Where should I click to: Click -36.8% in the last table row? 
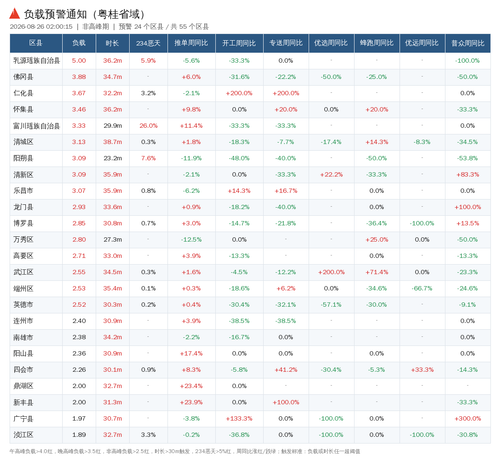(x=239, y=435)
